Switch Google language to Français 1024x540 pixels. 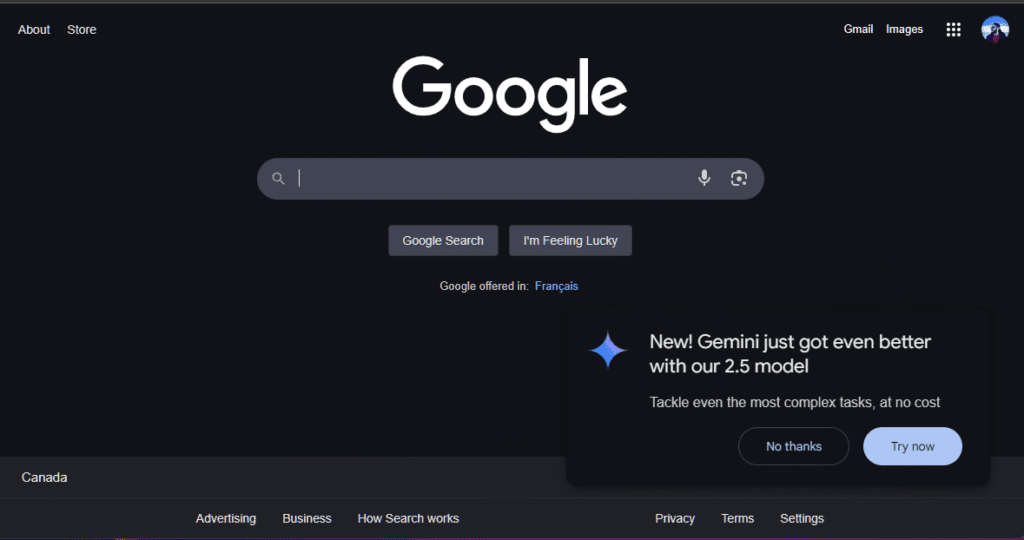point(556,286)
